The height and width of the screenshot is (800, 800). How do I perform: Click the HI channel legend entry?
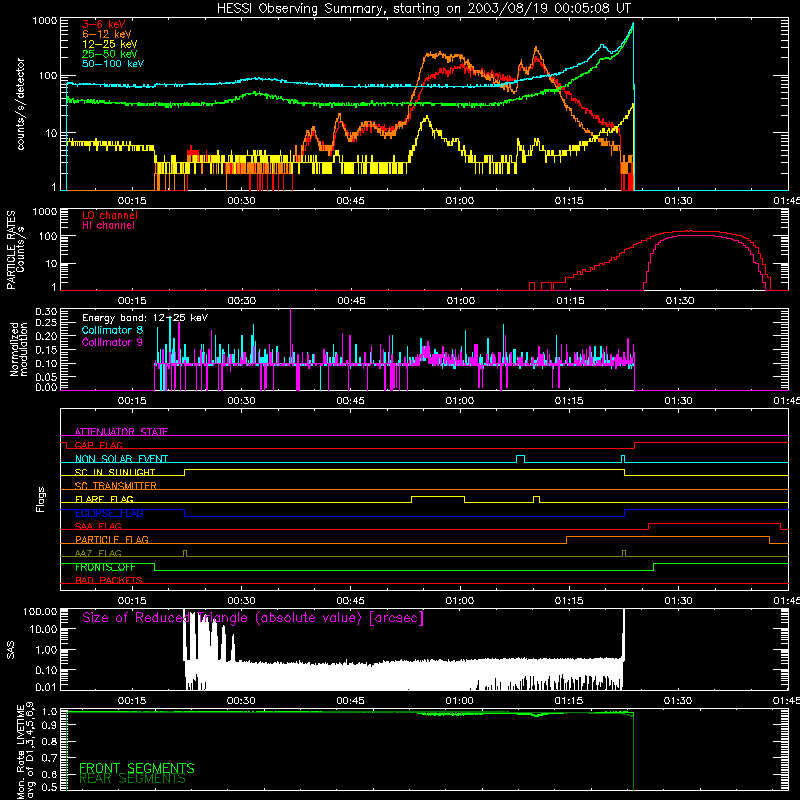click(x=108, y=225)
